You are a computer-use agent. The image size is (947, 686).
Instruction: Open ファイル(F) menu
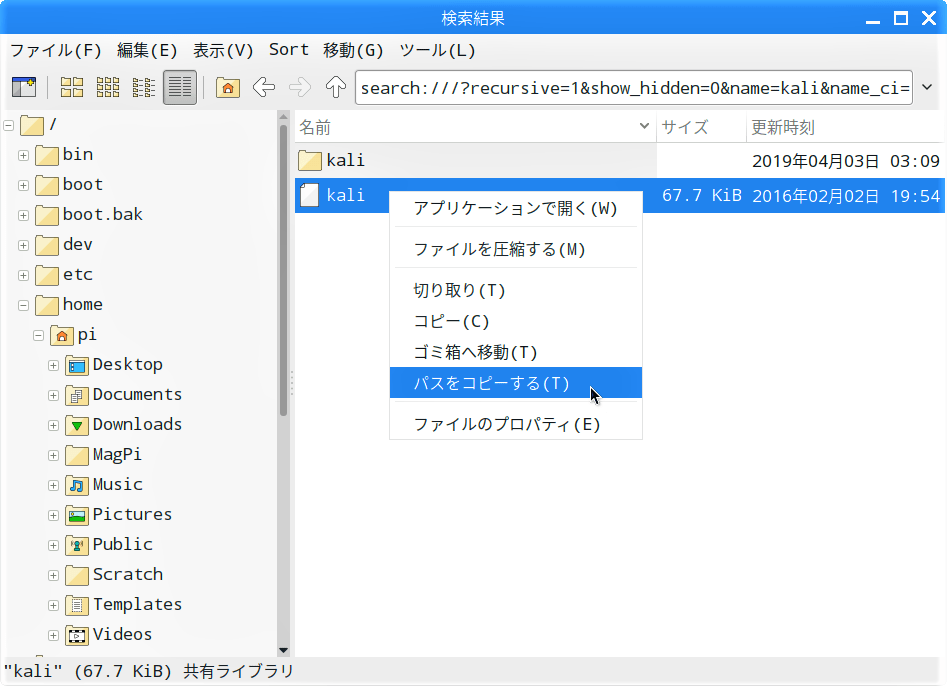[56, 50]
